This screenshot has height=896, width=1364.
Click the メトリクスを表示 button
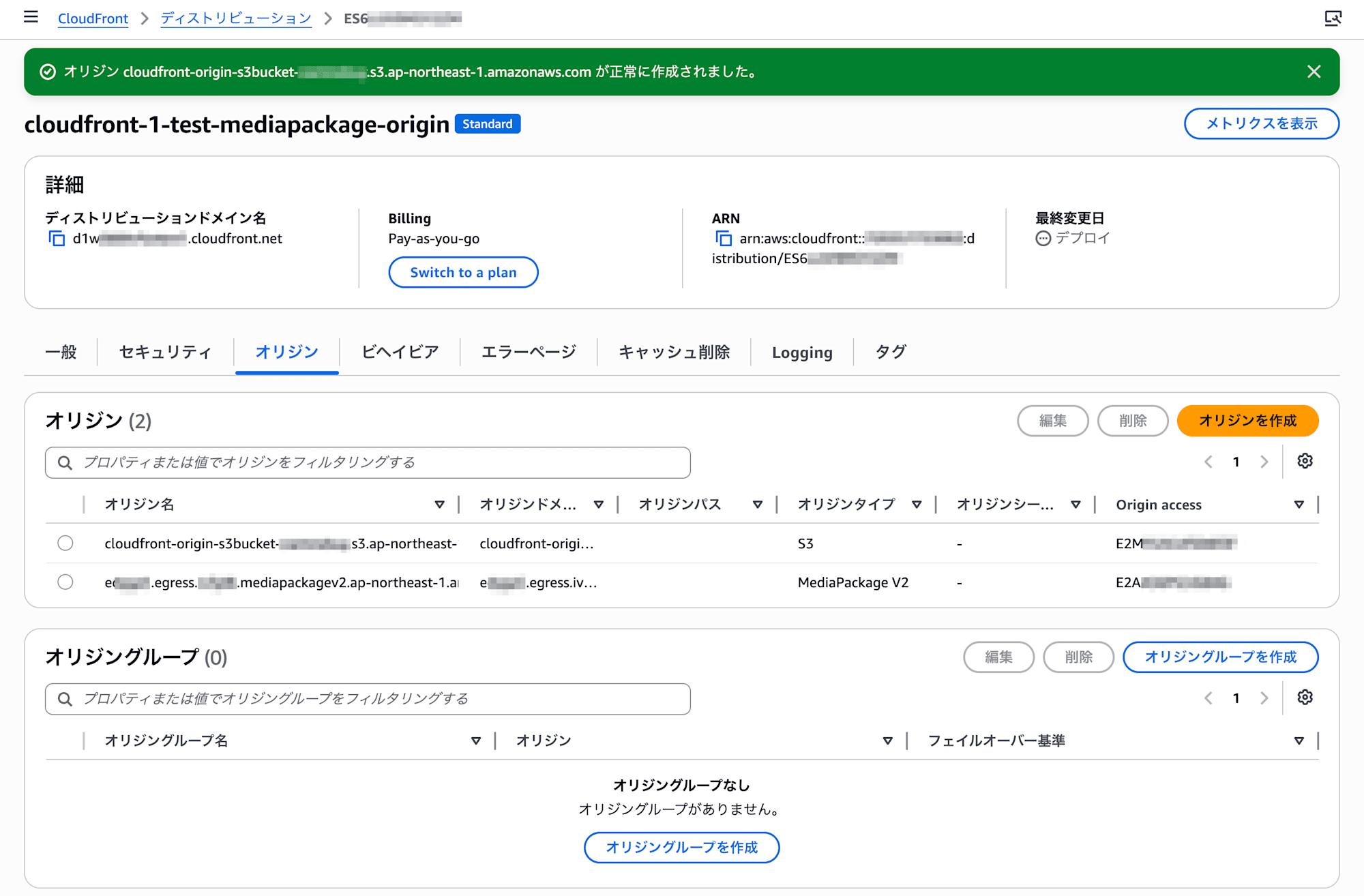click(1262, 123)
